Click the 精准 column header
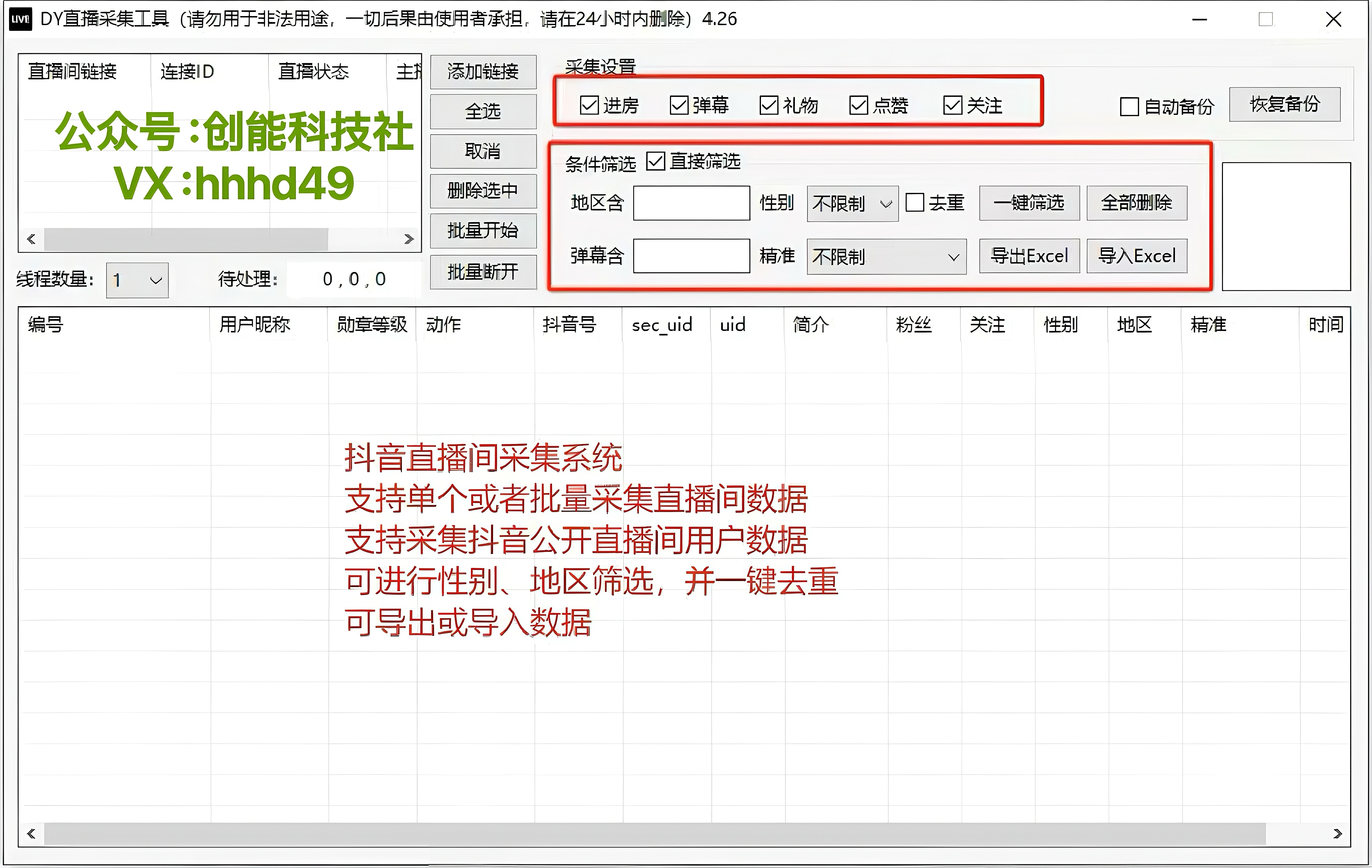This screenshot has width=1372, height=868. [x=1240, y=324]
